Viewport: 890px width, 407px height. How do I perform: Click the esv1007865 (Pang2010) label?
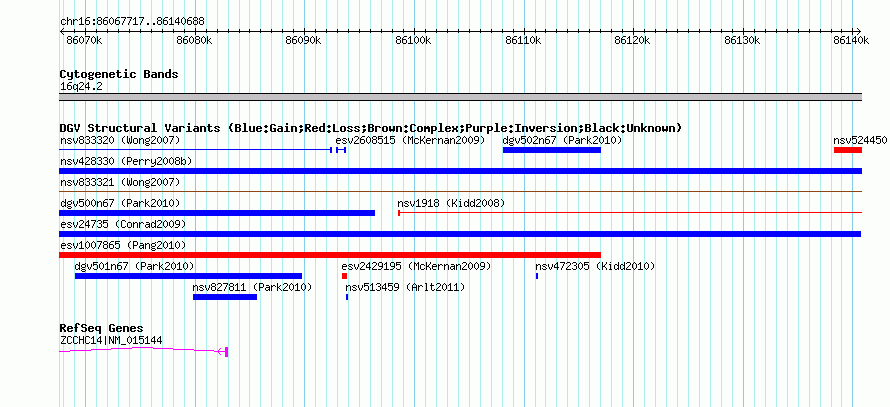(x=123, y=245)
